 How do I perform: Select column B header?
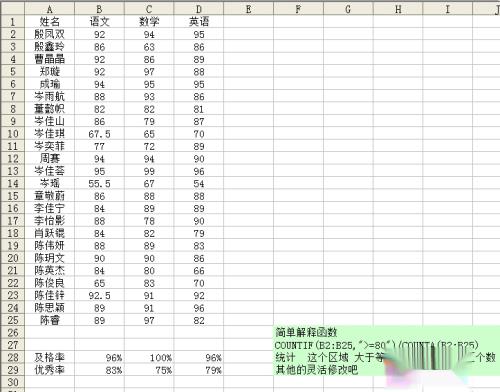pos(99,9)
